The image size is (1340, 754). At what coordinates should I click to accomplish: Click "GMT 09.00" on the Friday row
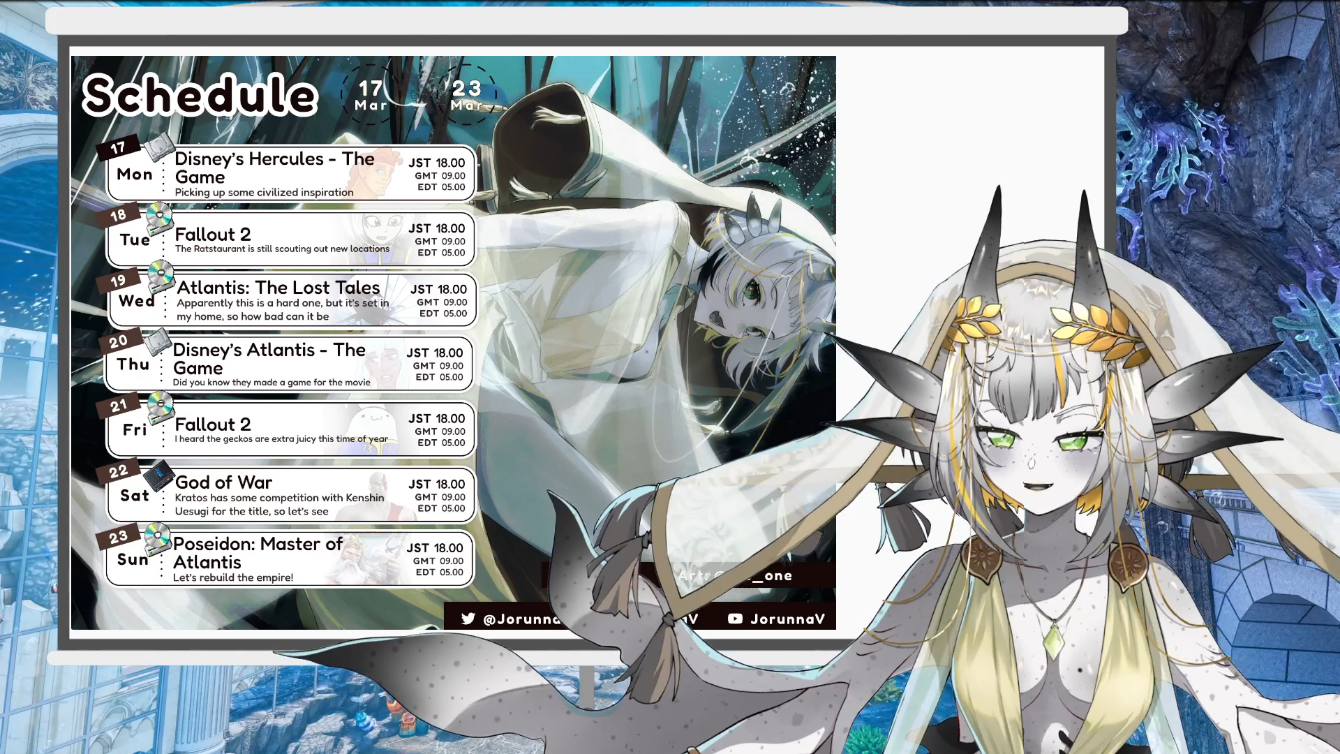point(440,431)
